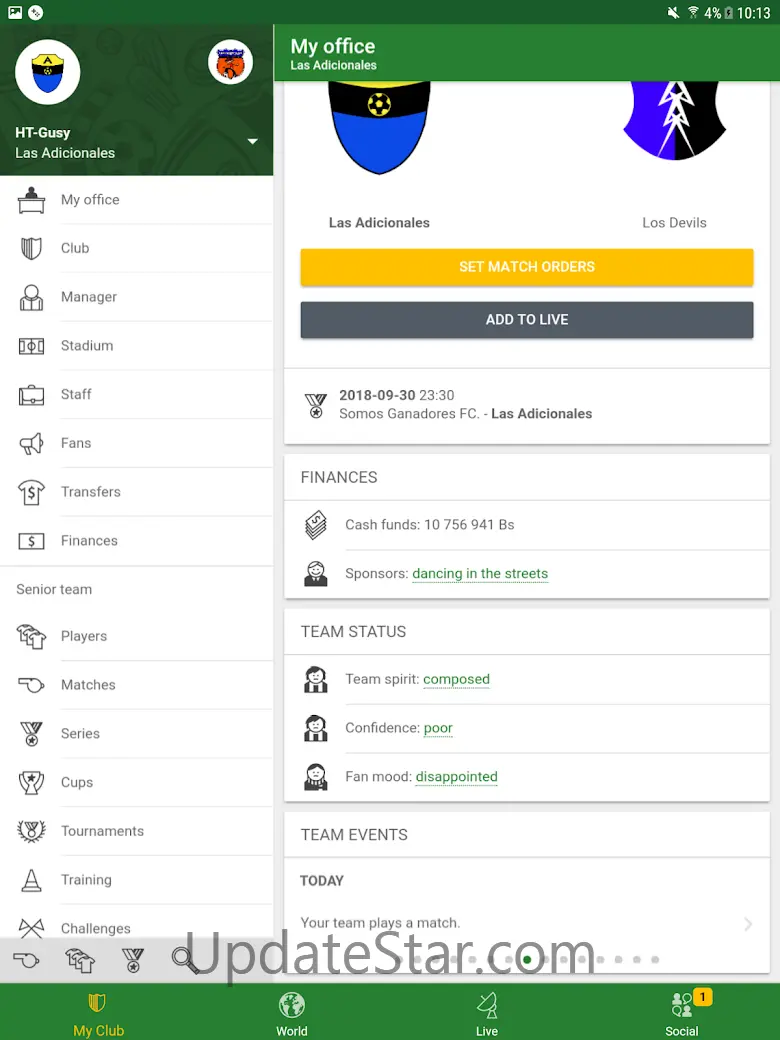
Task: Expand today's team event chevron
Action: tap(748, 923)
